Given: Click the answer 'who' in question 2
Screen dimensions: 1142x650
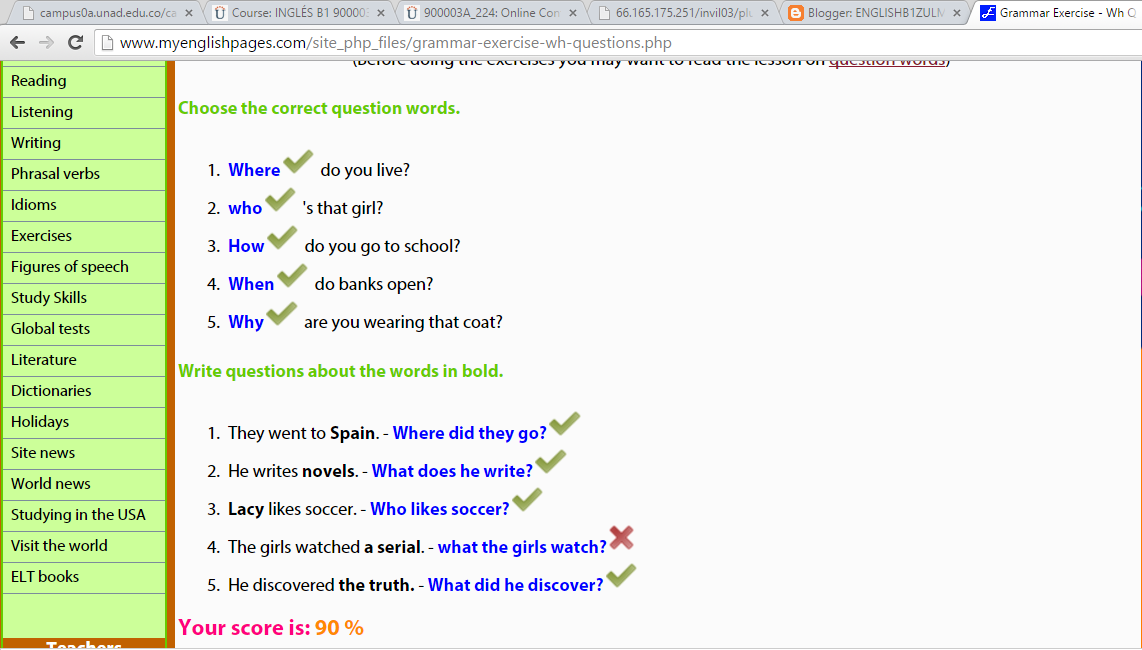Looking at the screenshot, I should 245,208.
